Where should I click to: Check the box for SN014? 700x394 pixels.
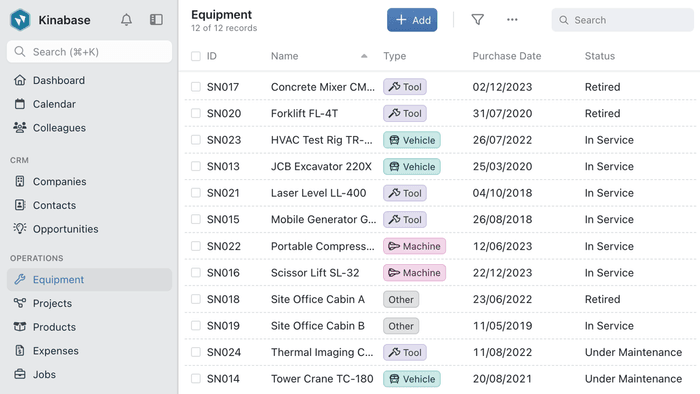click(196, 378)
